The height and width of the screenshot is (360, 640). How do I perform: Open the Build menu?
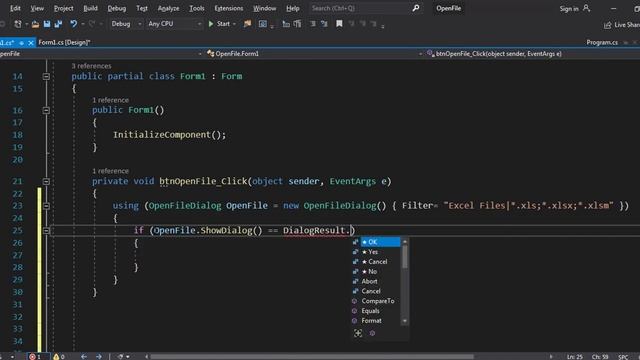(x=90, y=8)
